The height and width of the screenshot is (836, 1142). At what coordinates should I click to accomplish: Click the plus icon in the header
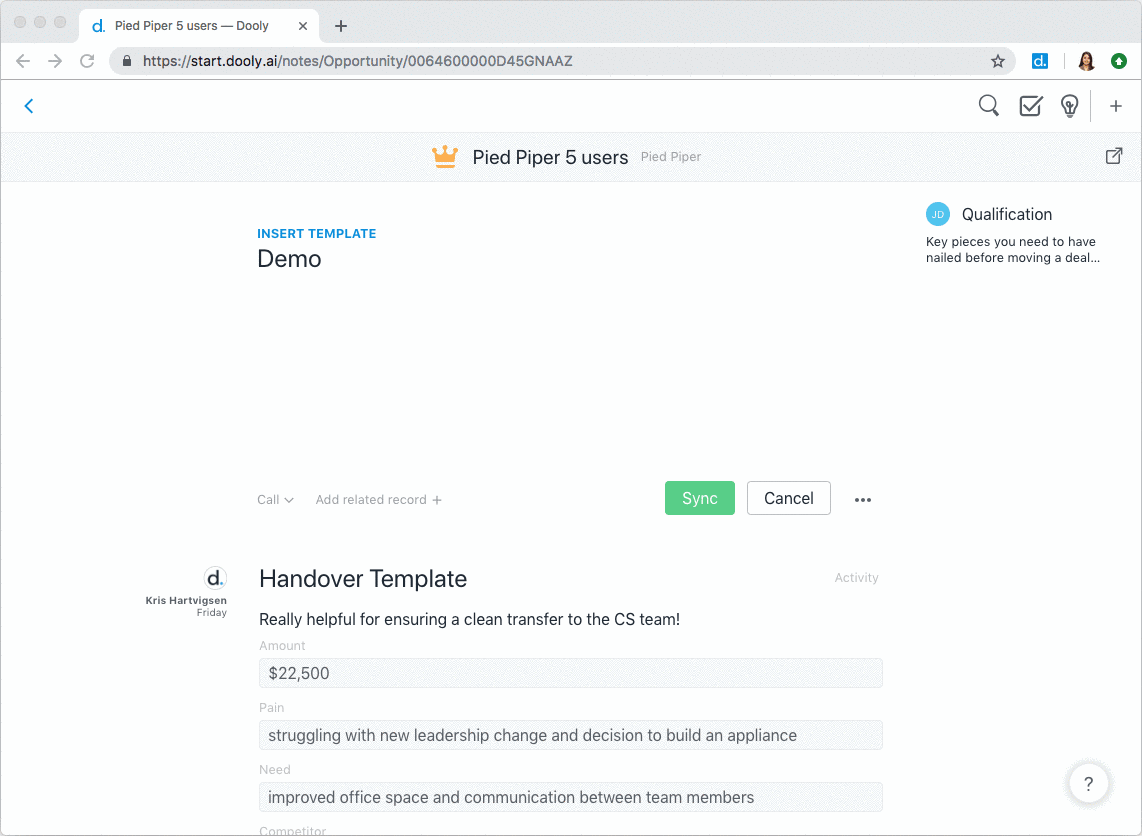pos(1116,106)
